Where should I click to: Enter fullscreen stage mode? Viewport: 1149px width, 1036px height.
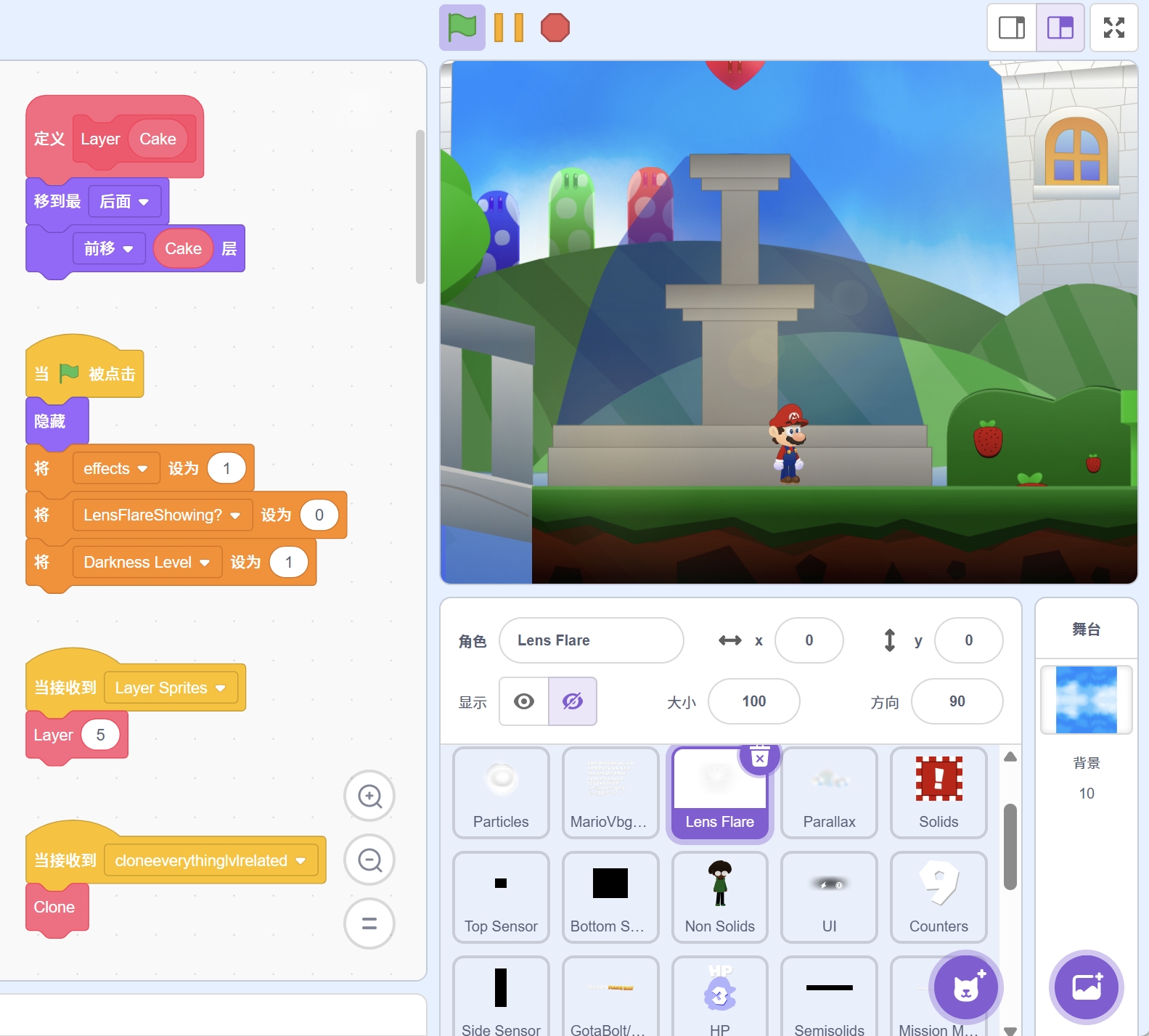click(1113, 28)
